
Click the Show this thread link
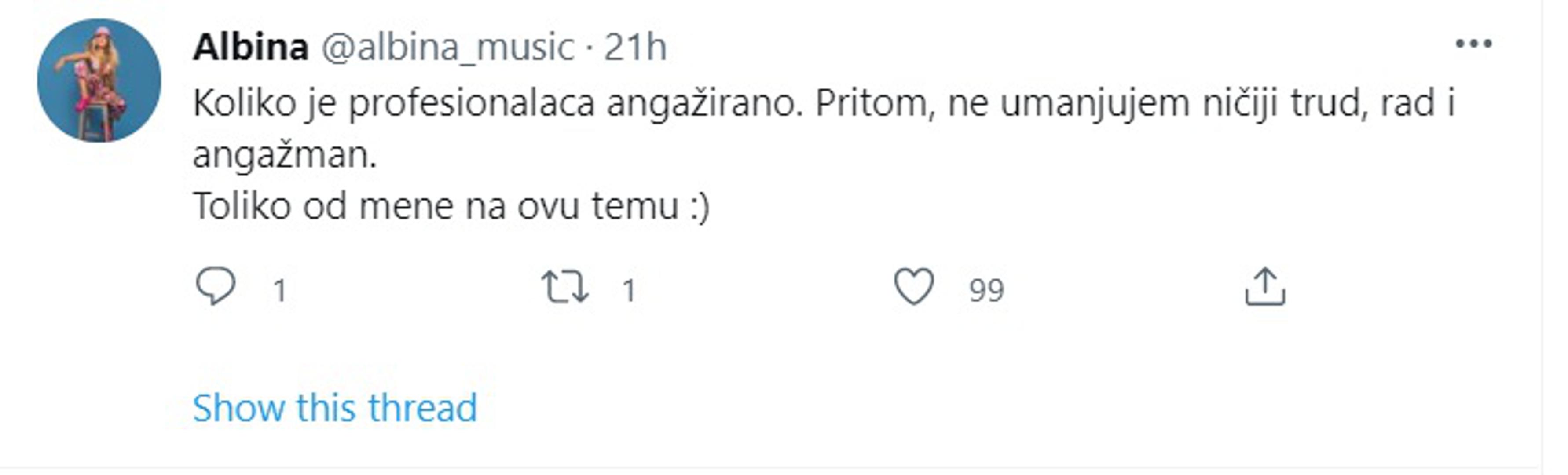click(335, 408)
